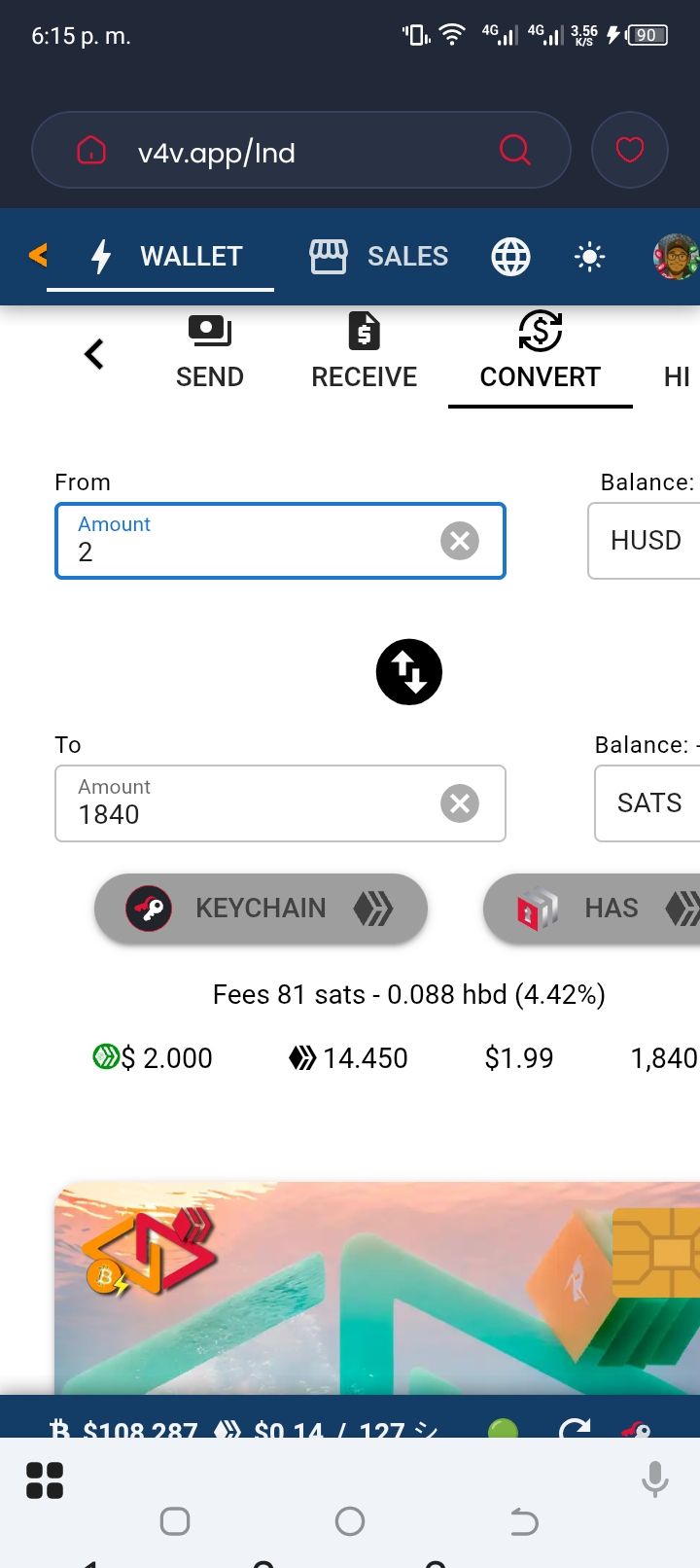The image size is (700, 1568).
Task: Confirm conversion with KEYCHAIN button
Action: (261, 909)
